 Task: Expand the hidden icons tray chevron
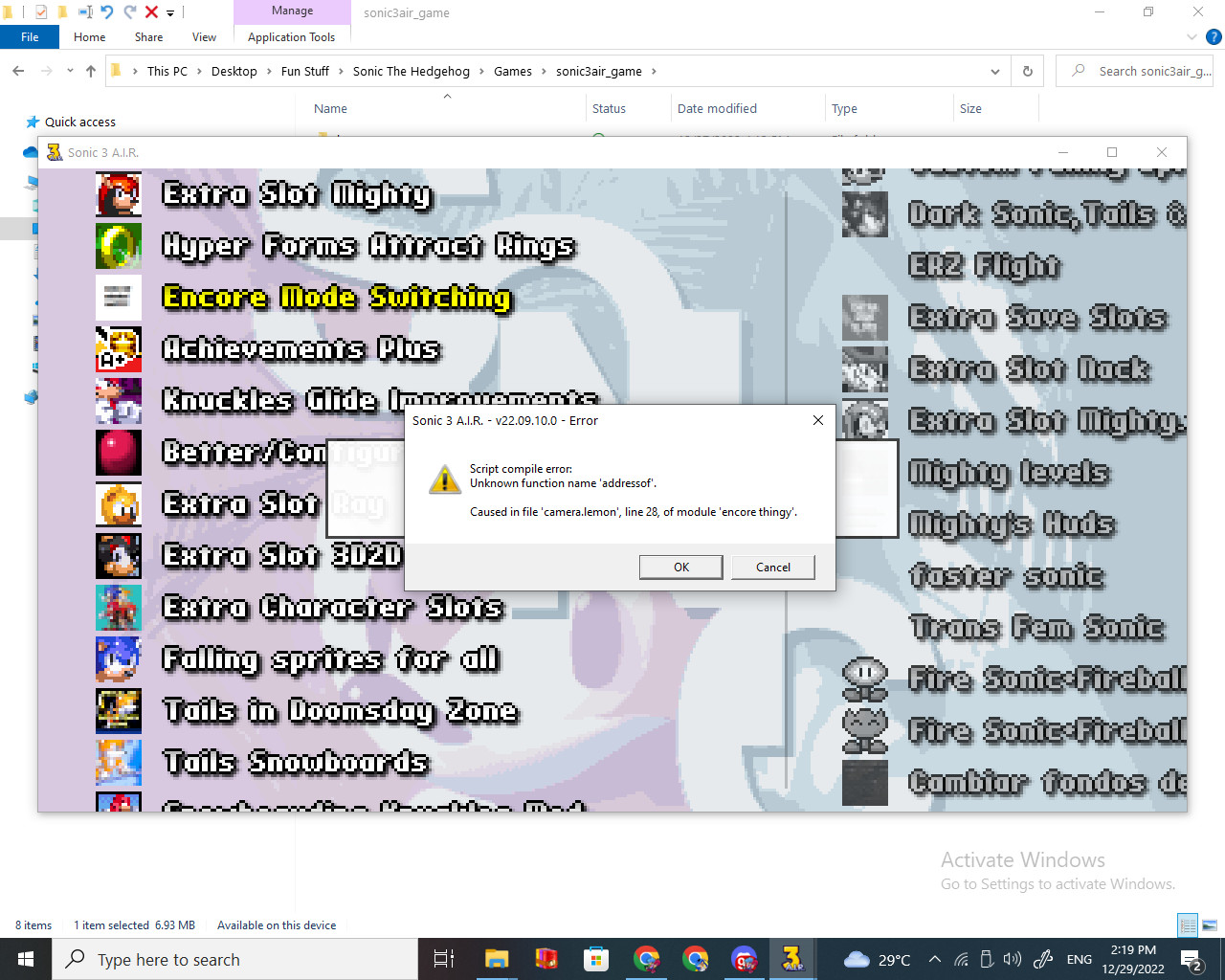click(x=934, y=959)
